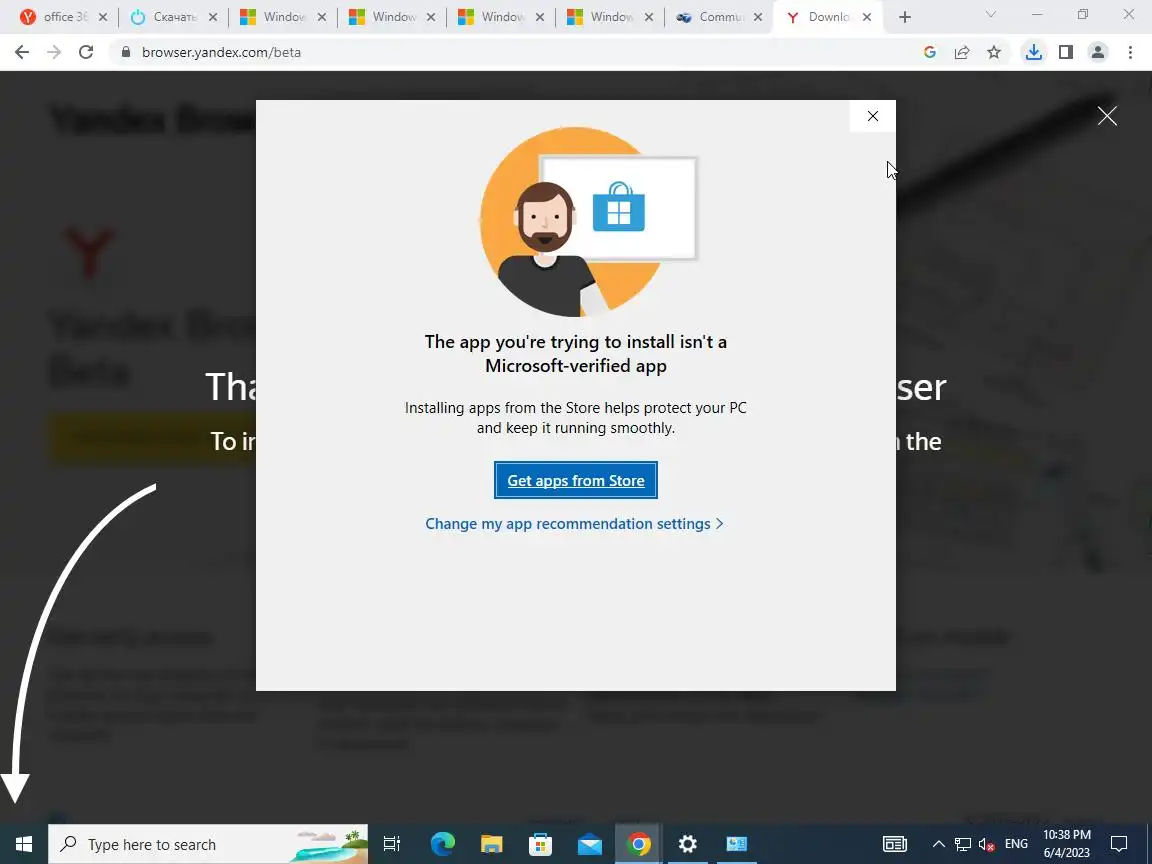The width and height of the screenshot is (1152, 864).
Task: Open the Chrome downloads icon
Action: 1034,52
